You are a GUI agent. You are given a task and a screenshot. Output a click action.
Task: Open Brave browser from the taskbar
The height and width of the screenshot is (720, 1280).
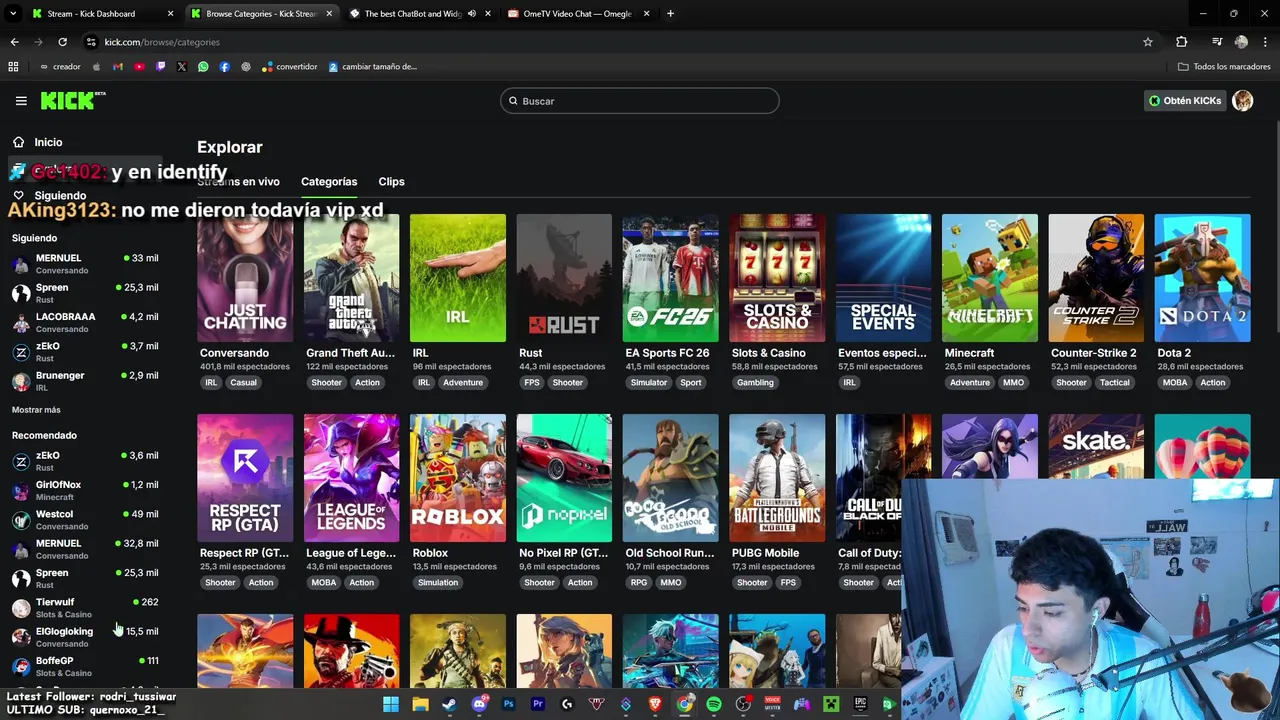click(x=655, y=704)
